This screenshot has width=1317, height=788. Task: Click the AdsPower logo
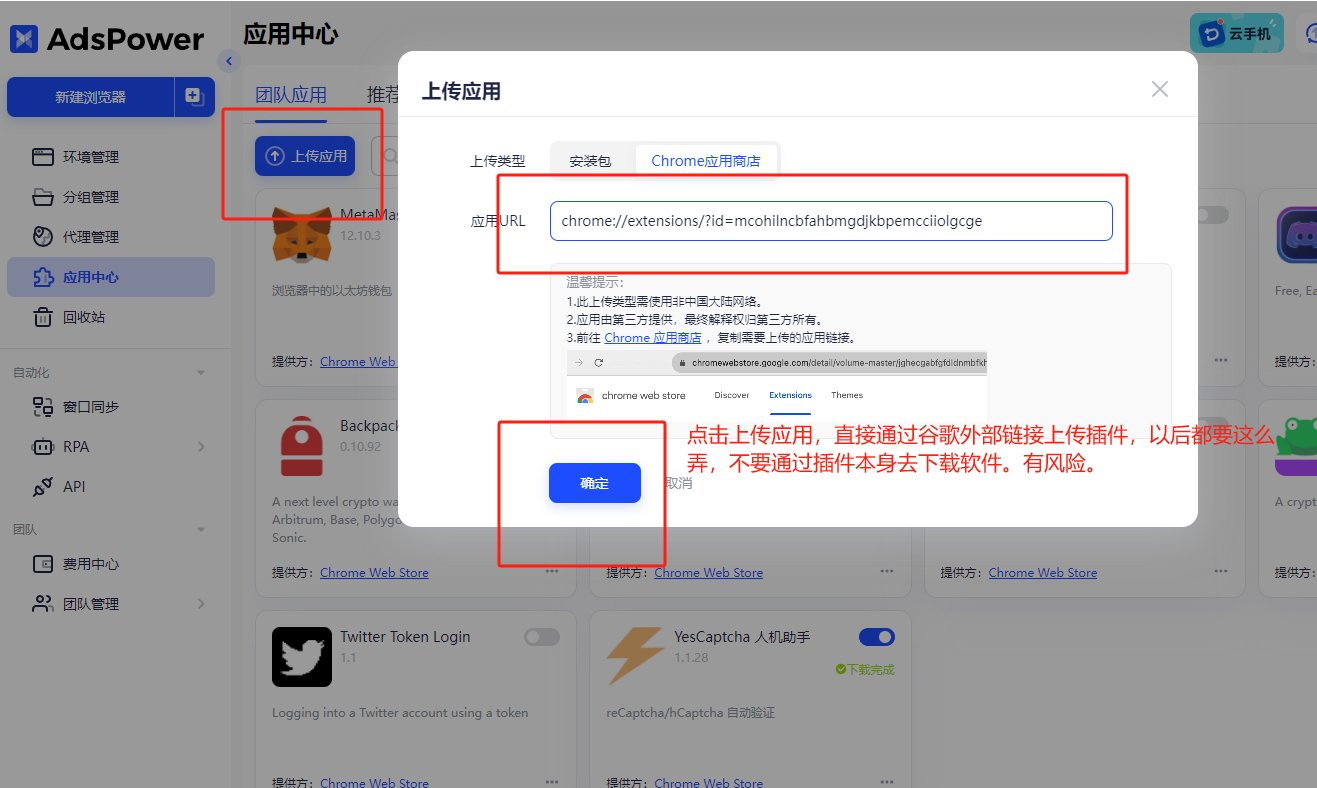107,38
